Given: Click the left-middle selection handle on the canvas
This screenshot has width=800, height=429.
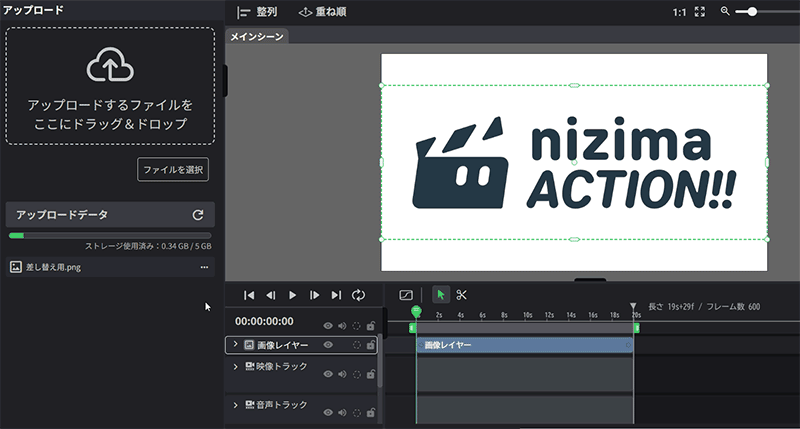Looking at the screenshot, I should tap(382, 163).
